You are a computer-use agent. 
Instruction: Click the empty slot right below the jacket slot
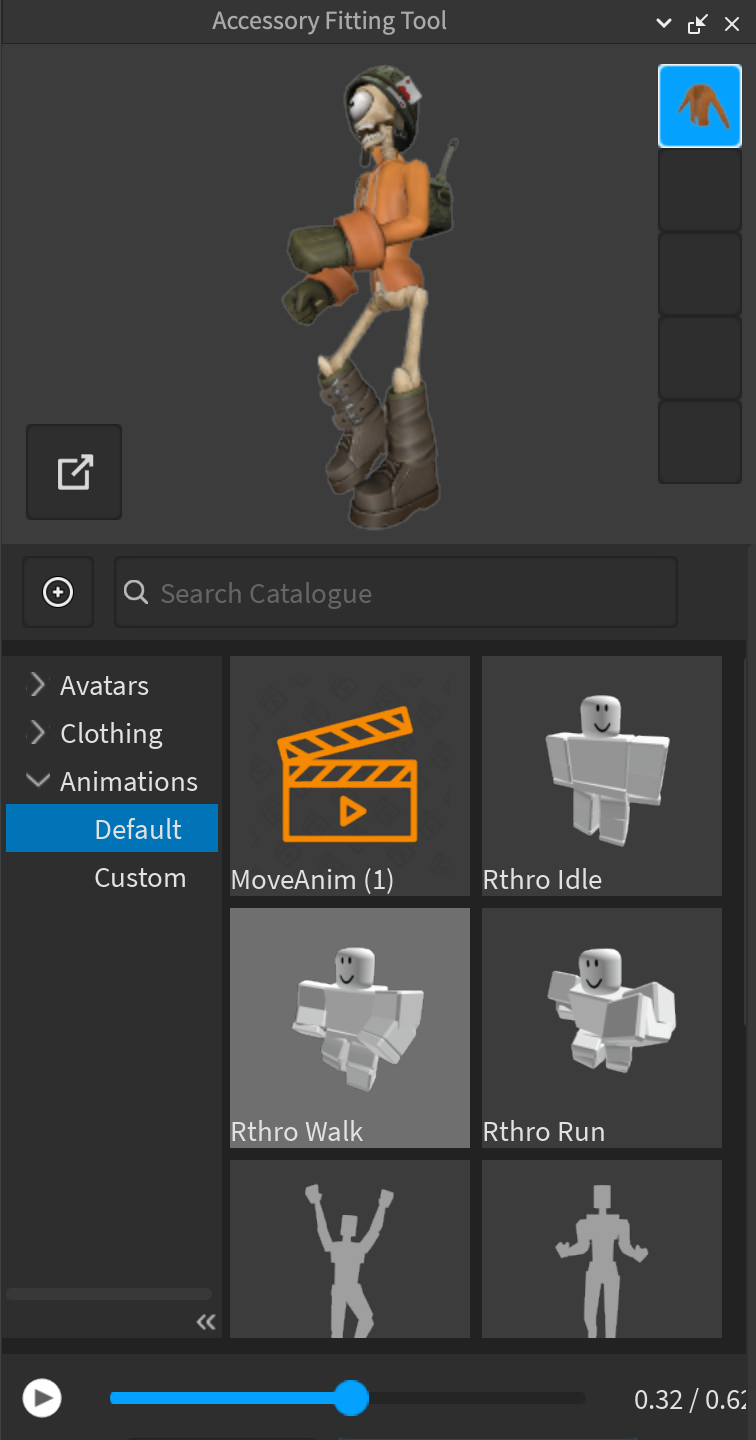pos(700,190)
